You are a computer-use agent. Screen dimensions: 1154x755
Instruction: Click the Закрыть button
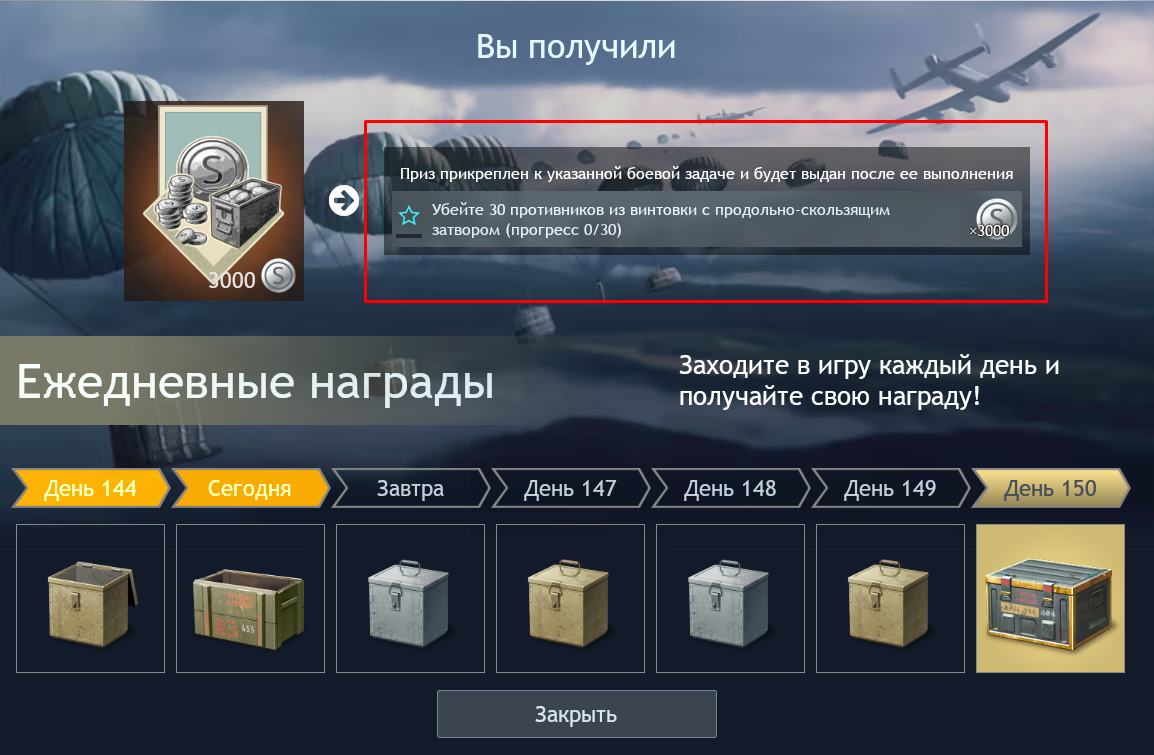pos(576,714)
